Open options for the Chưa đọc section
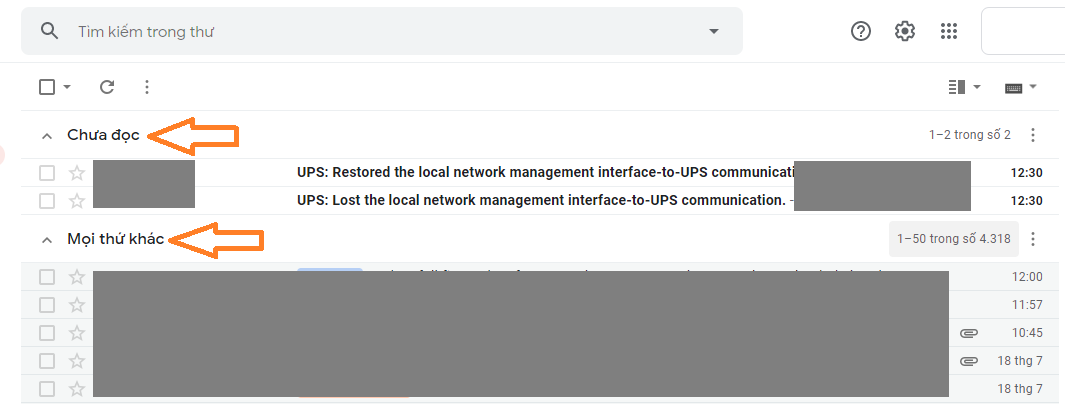This screenshot has width=1065, height=404. pos(1033,135)
